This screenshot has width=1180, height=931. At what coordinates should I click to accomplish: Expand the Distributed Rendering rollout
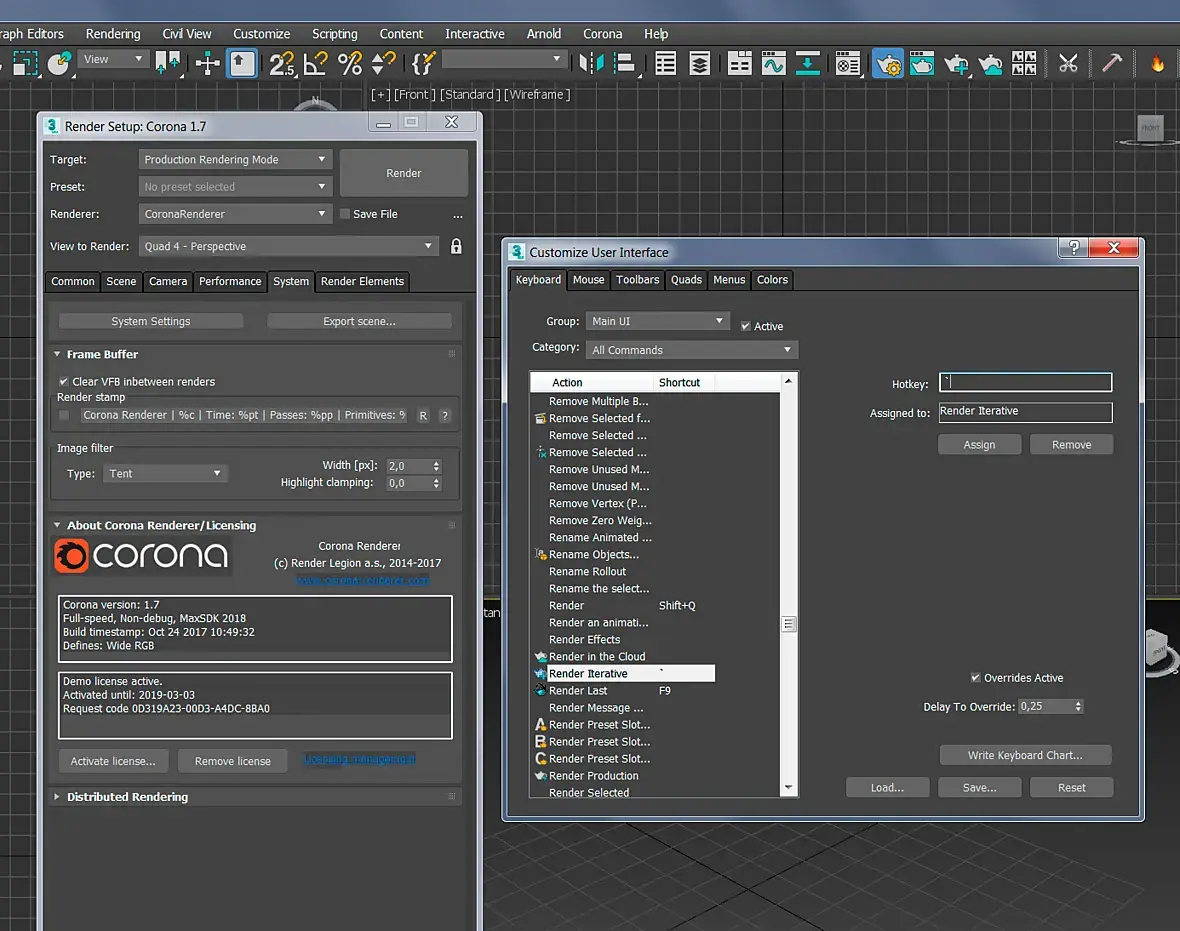[127, 797]
